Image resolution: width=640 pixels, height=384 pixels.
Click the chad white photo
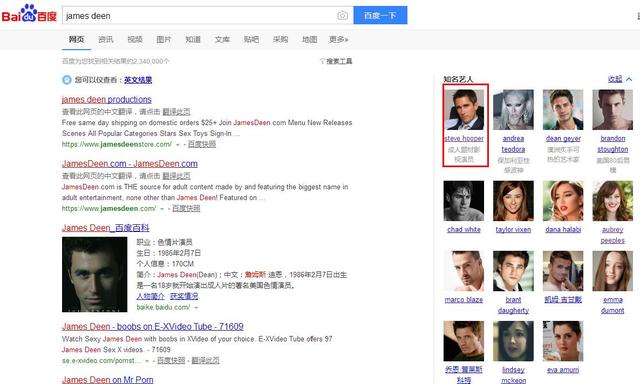464,201
